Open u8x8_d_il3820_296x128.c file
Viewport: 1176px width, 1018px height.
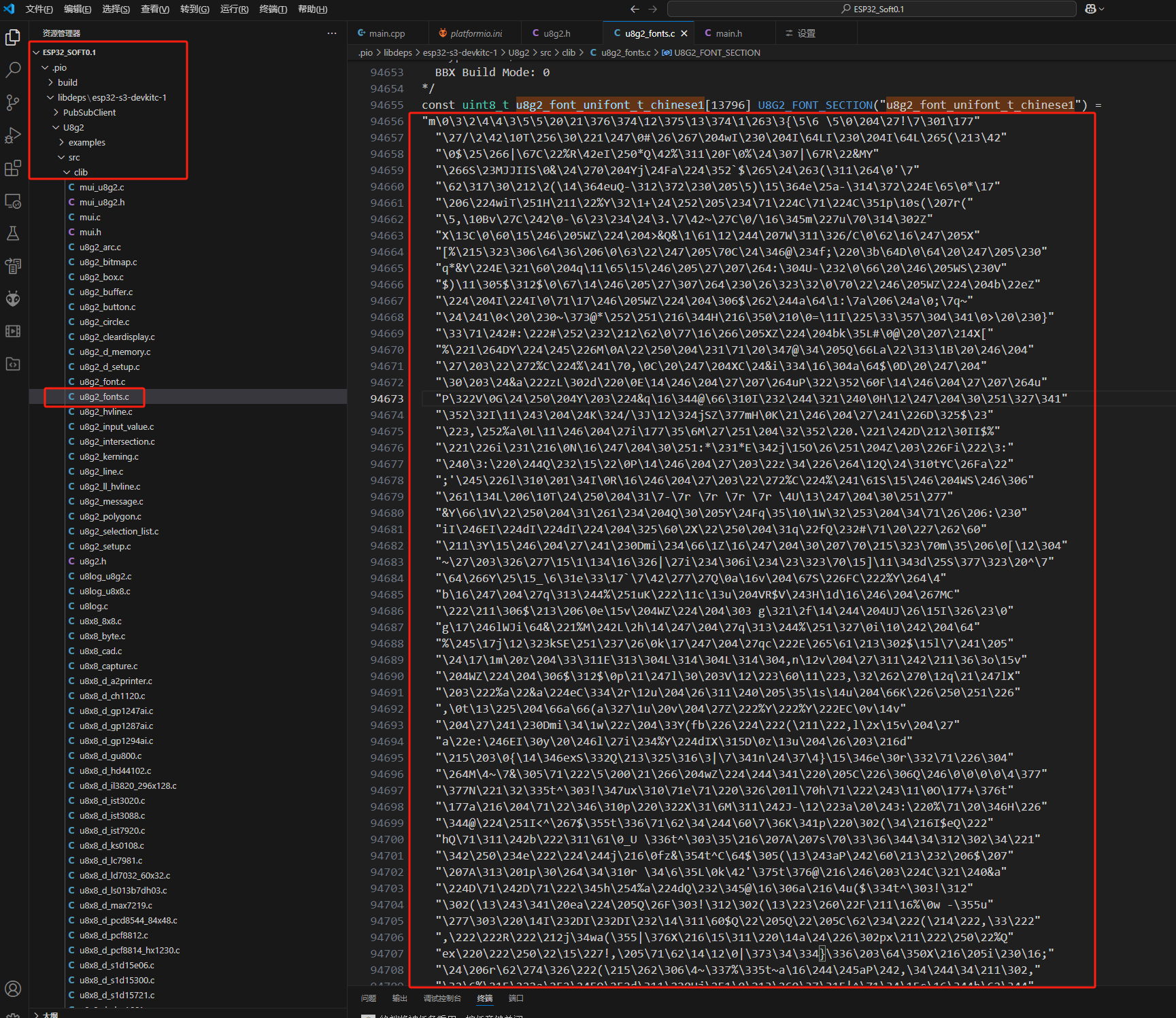click(188, 785)
